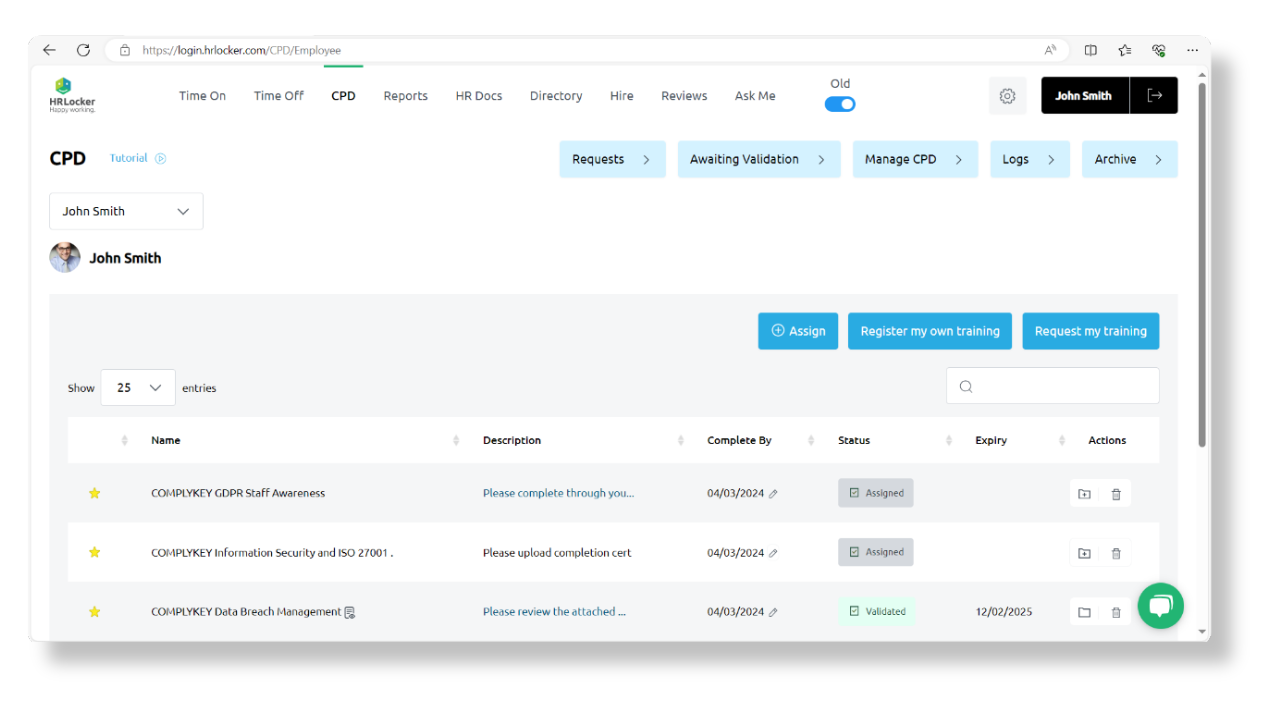The height and width of the screenshot is (720, 1280).
Task: Open the Tutorial video play icon
Action: click(x=160, y=158)
